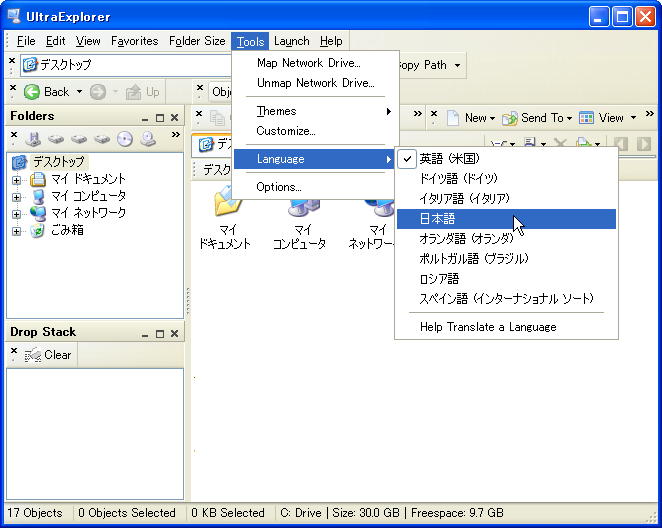This screenshot has height=528, width=662.
Task: Open the Themes submenu
Action: pos(315,111)
